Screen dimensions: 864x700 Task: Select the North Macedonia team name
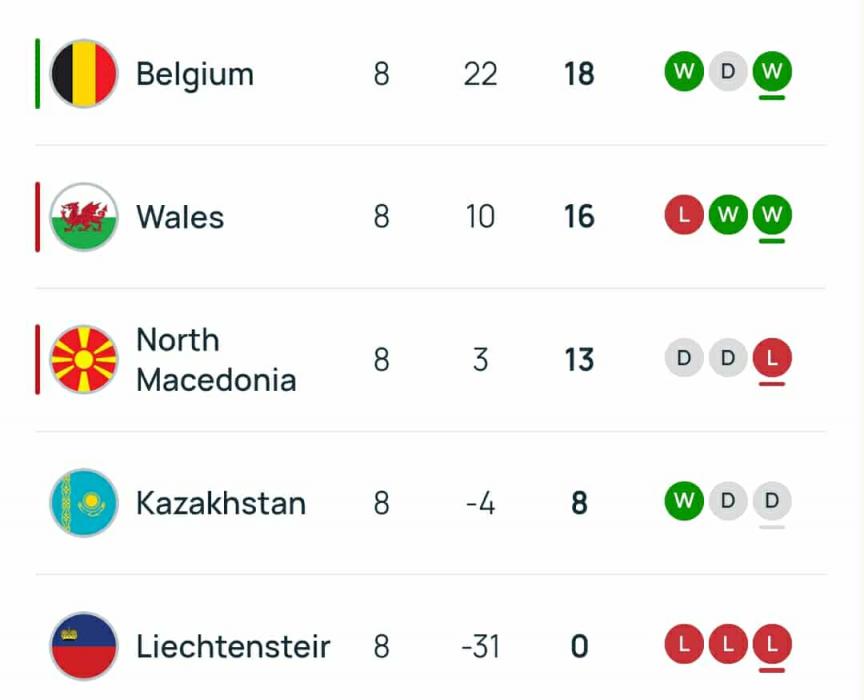pyautogui.click(x=216, y=360)
